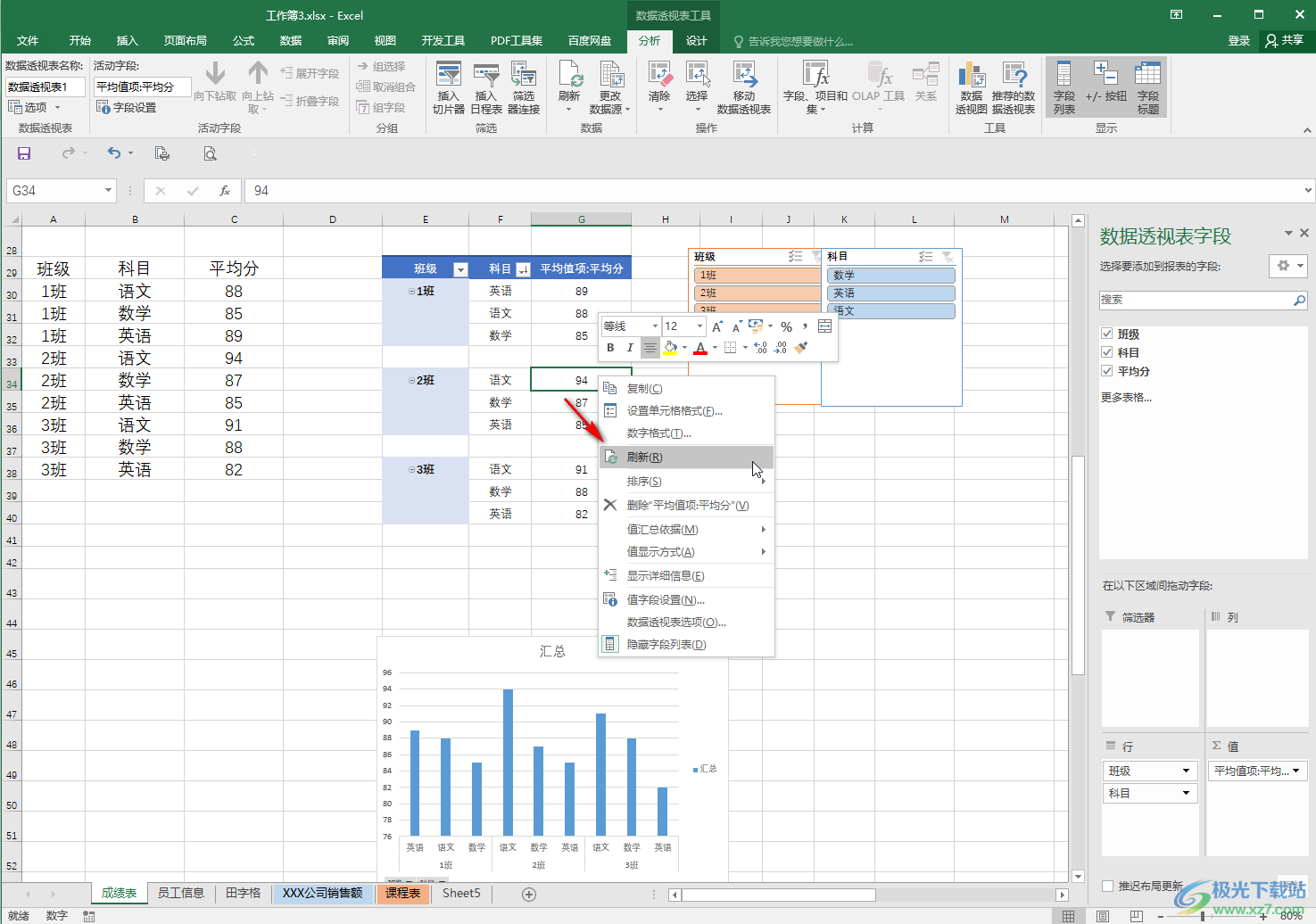Open the 分析 ribbon tab
This screenshot has width=1316, height=924.
click(x=650, y=41)
